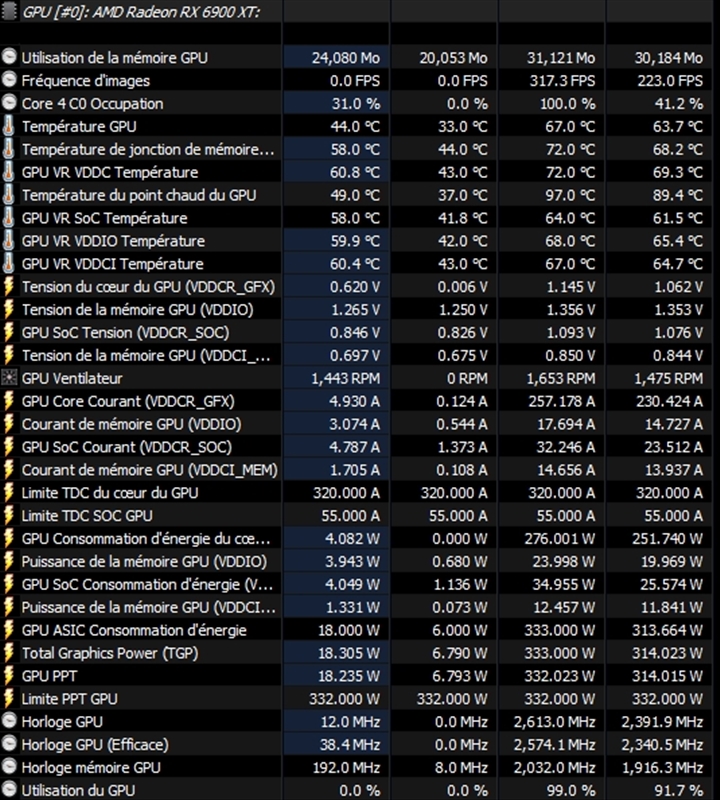Click the lightning icon for GPU Core Courant
The height and width of the screenshot is (800, 720).
click(9, 401)
